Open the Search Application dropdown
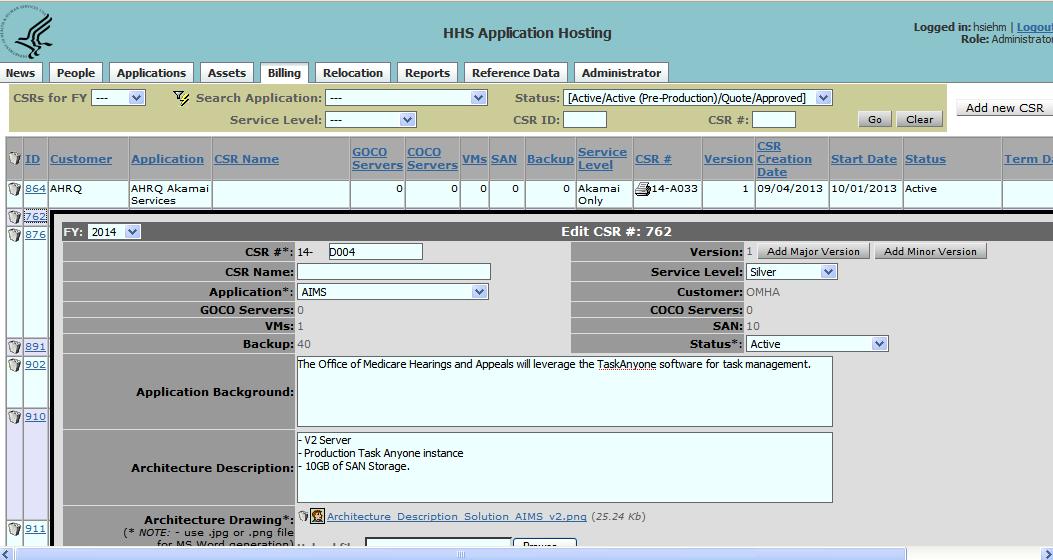Viewport: 1053px width, 560px height. 406,98
